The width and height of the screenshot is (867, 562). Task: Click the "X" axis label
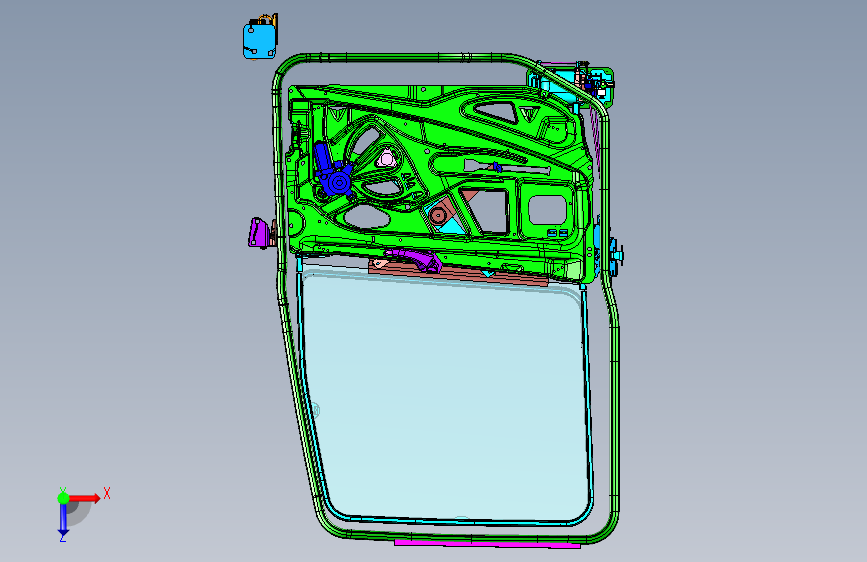coord(107,493)
